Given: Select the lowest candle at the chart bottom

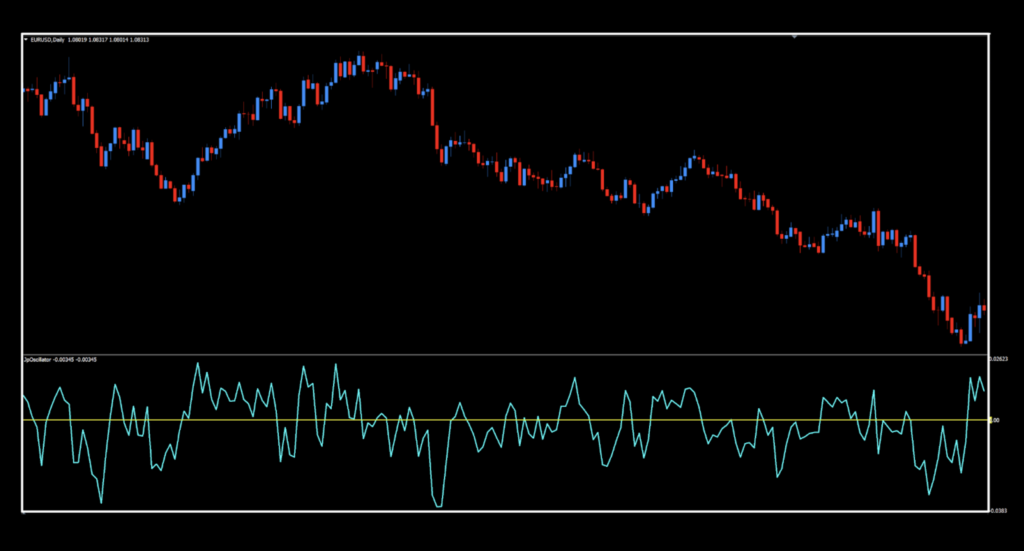Looking at the screenshot, I should point(963,336).
